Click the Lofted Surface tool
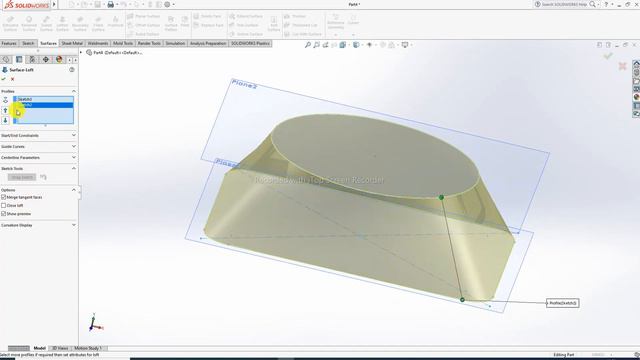This screenshot has width=640, height=360. pos(62,24)
